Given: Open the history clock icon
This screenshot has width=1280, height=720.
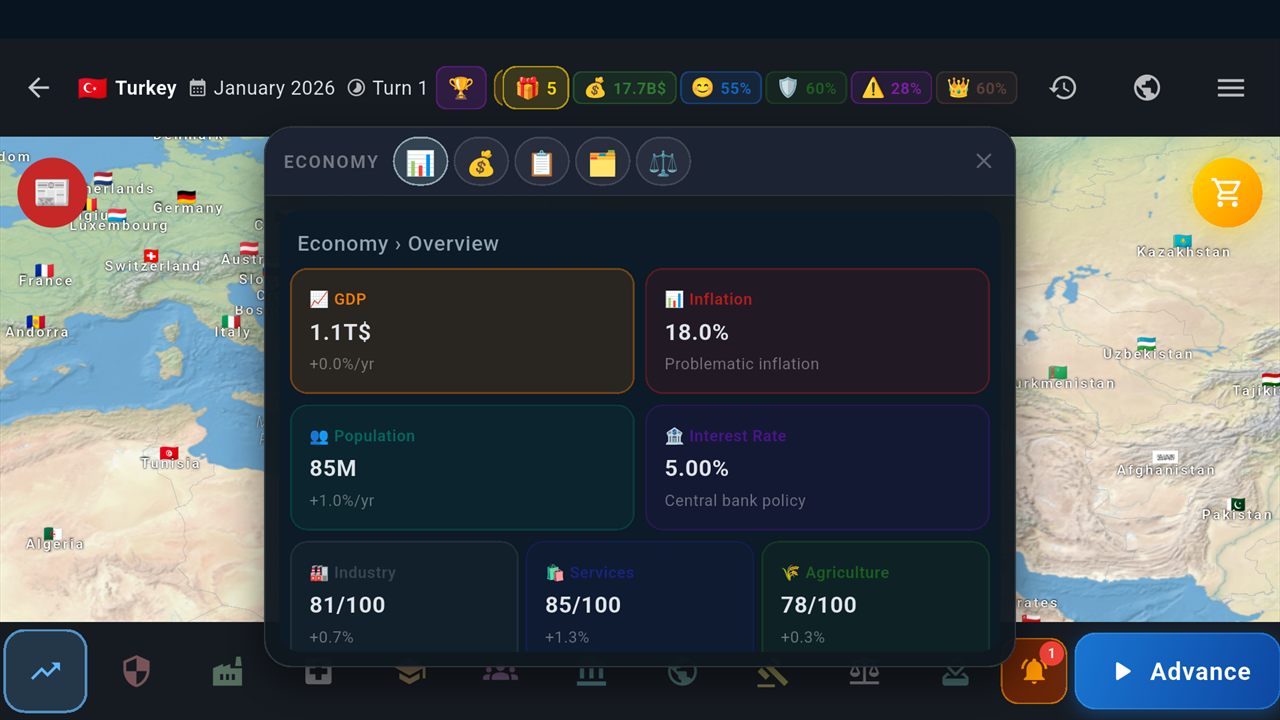Looking at the screenshot, I should pyautogui.click(x=1063, y=88).
